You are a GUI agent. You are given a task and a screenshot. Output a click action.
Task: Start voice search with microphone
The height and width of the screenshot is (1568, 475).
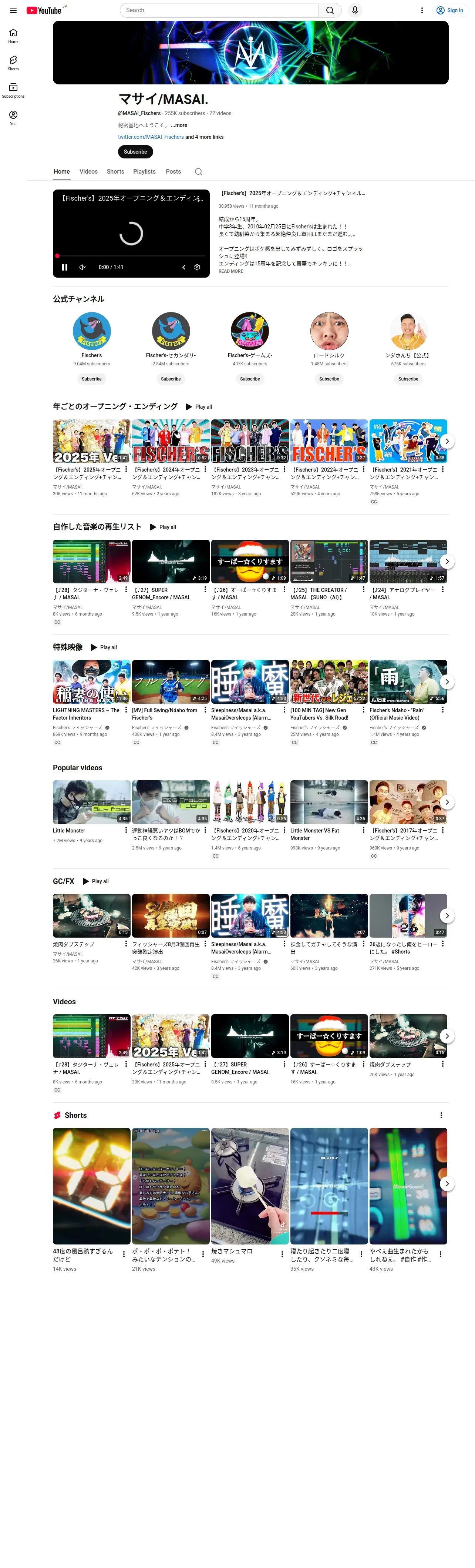pyautogui.click(x=355, y=10)
